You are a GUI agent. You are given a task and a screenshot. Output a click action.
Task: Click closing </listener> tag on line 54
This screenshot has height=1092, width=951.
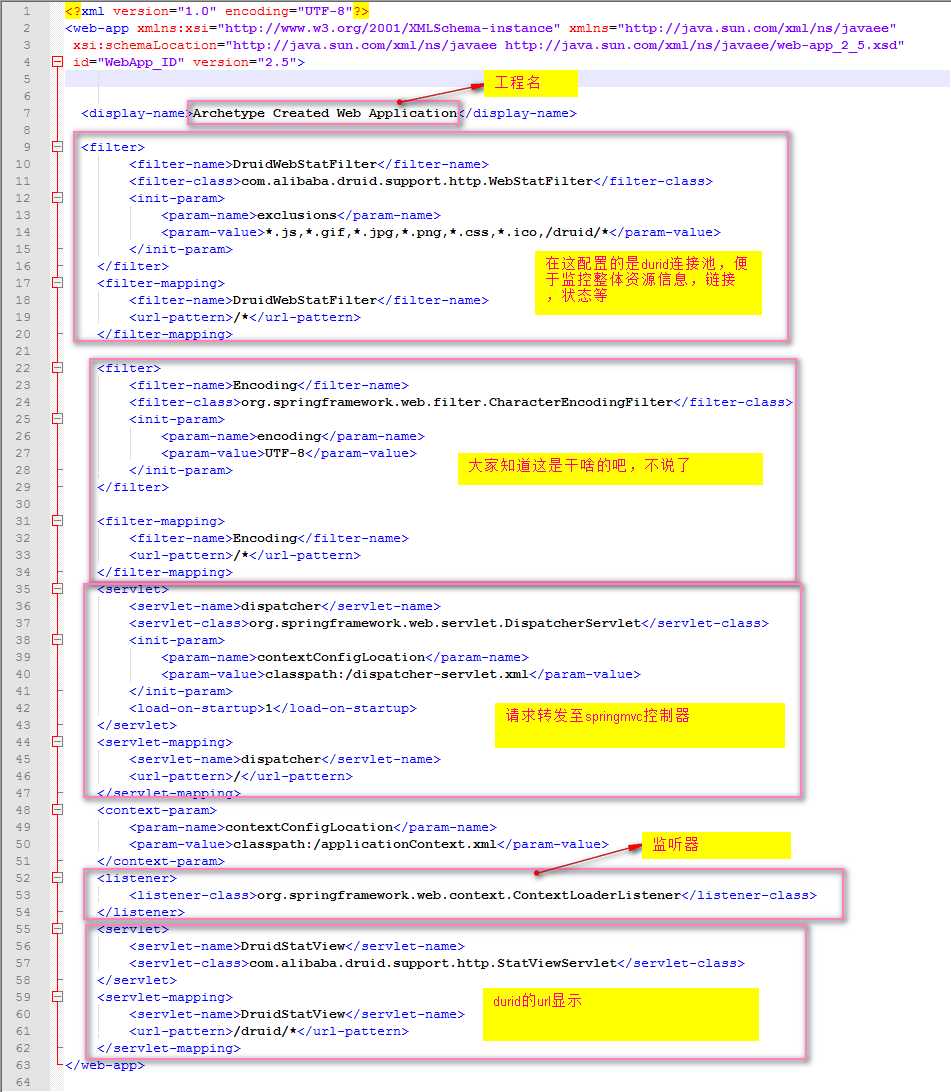pyautogui.click(x=141, y=912)
